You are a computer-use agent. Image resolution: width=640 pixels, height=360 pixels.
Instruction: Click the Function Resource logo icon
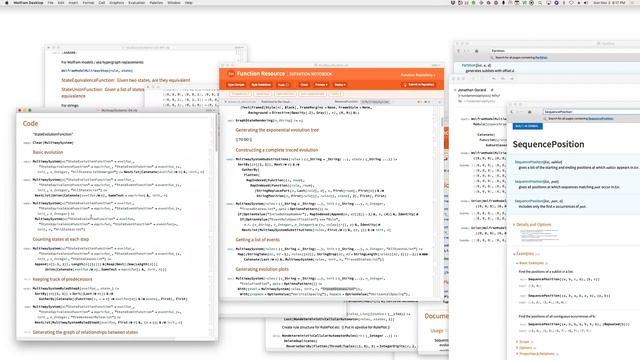231,74
